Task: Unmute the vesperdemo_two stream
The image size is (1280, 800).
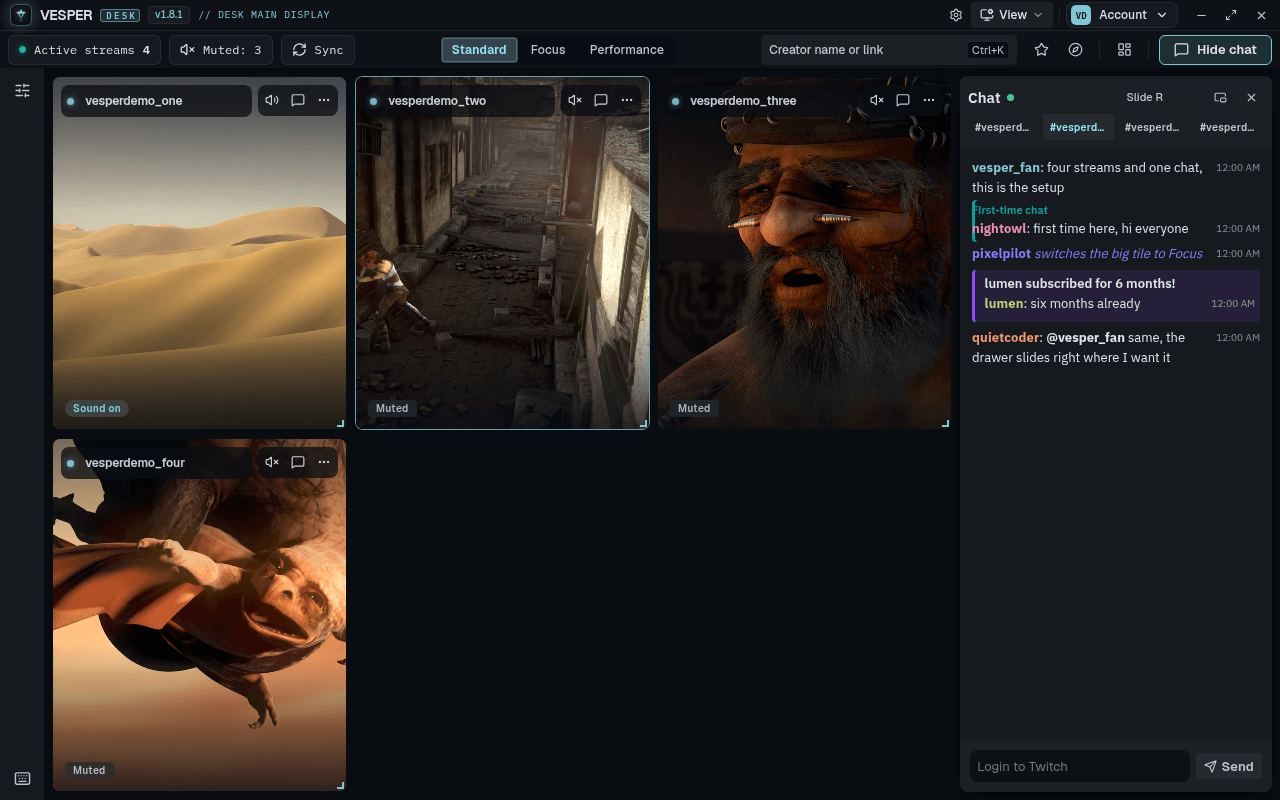Action: click(575, 100)
